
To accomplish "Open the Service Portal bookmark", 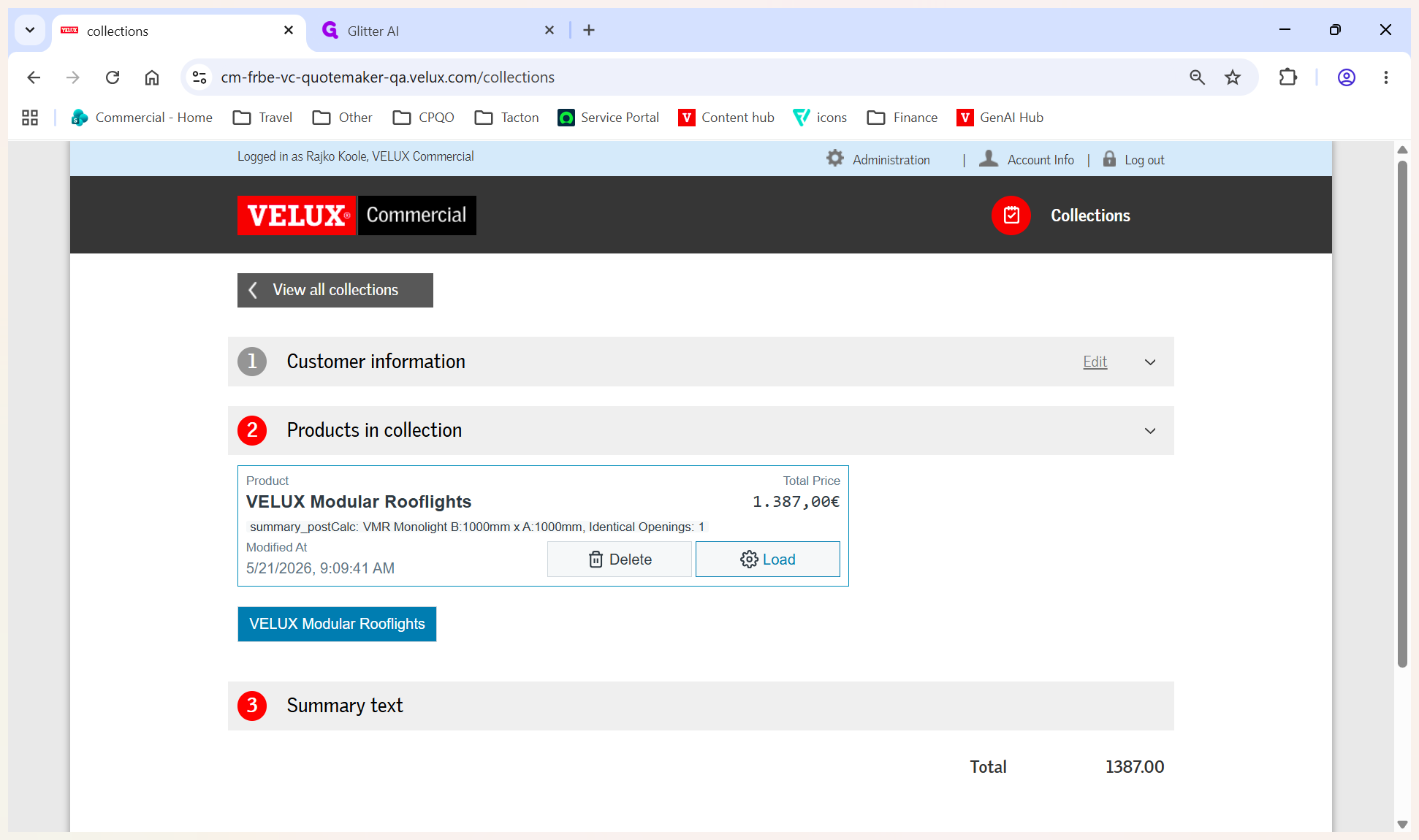I will pos(608,118).
